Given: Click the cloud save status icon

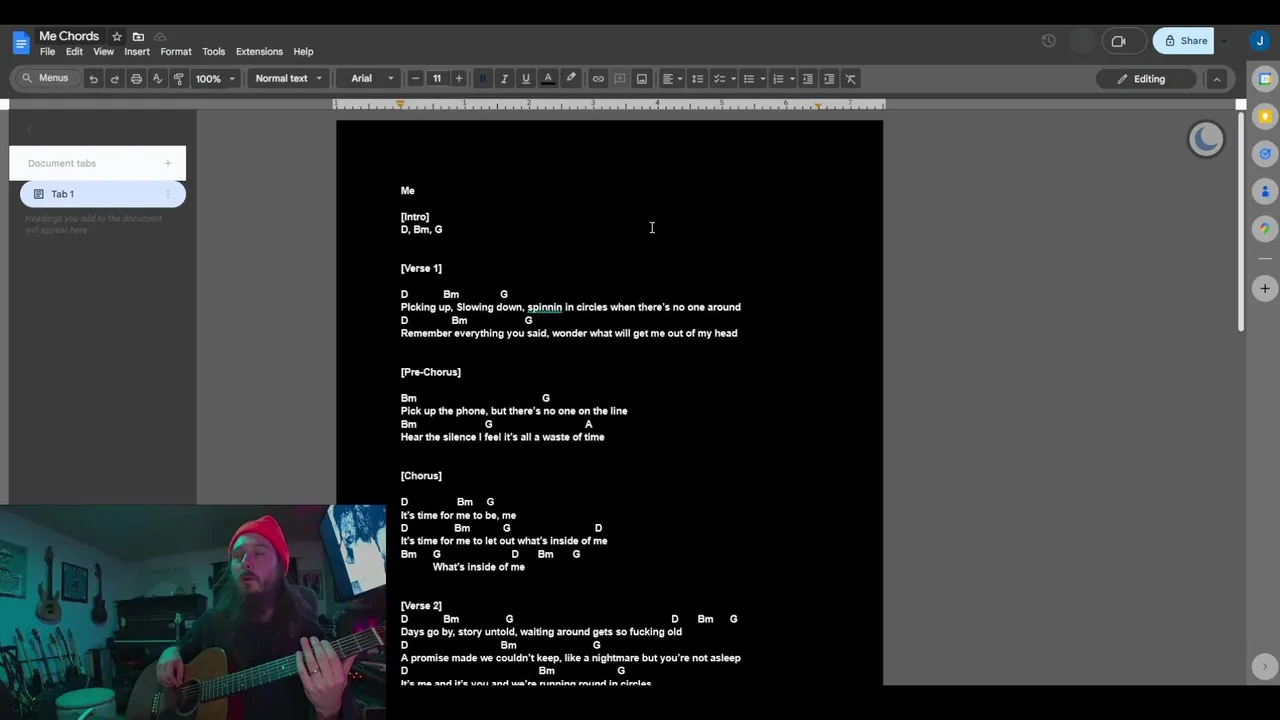Looking at the screenshot, I should 160,37.
